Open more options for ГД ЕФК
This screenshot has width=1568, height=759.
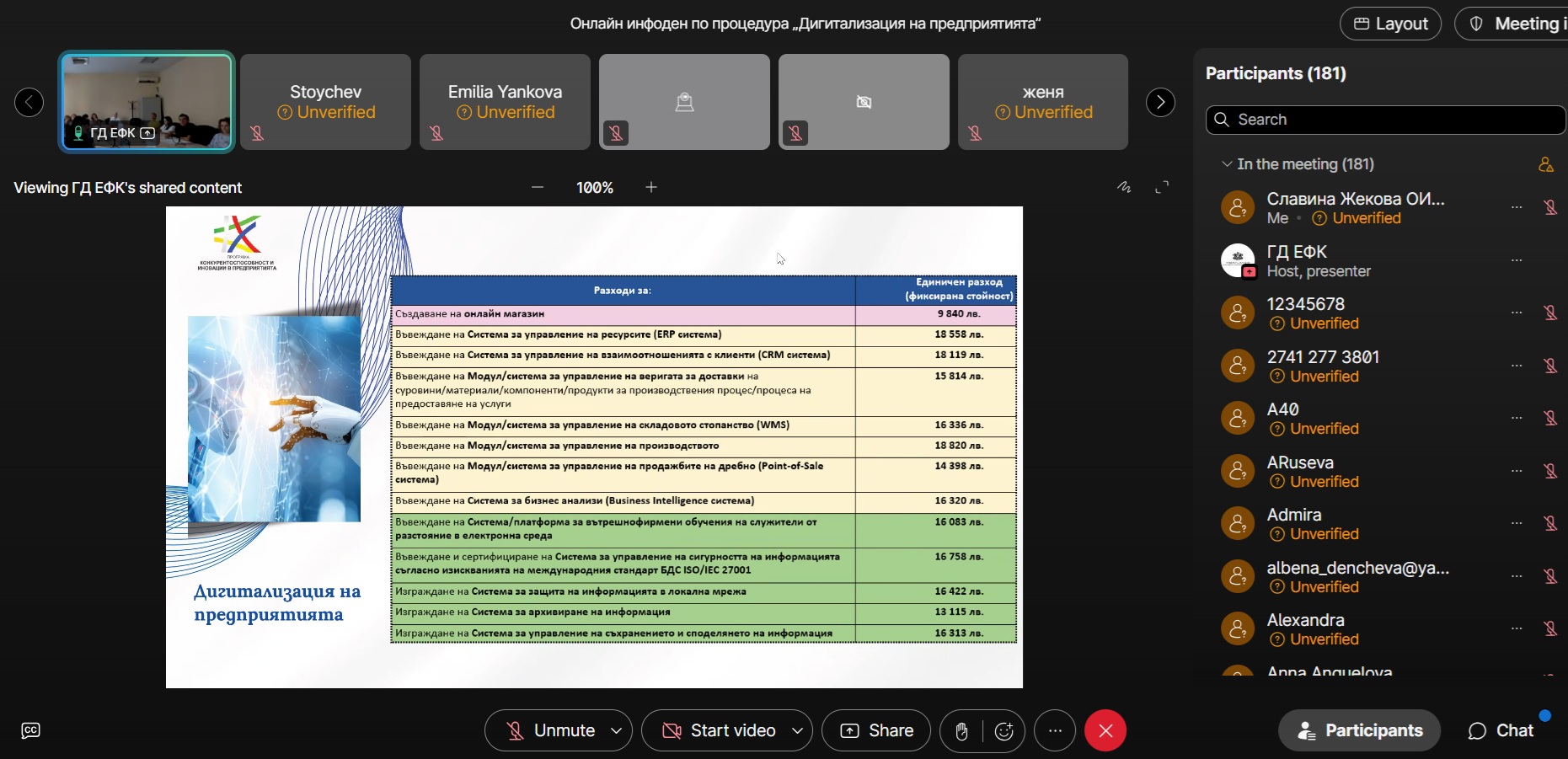click(x=1517, y=260)
